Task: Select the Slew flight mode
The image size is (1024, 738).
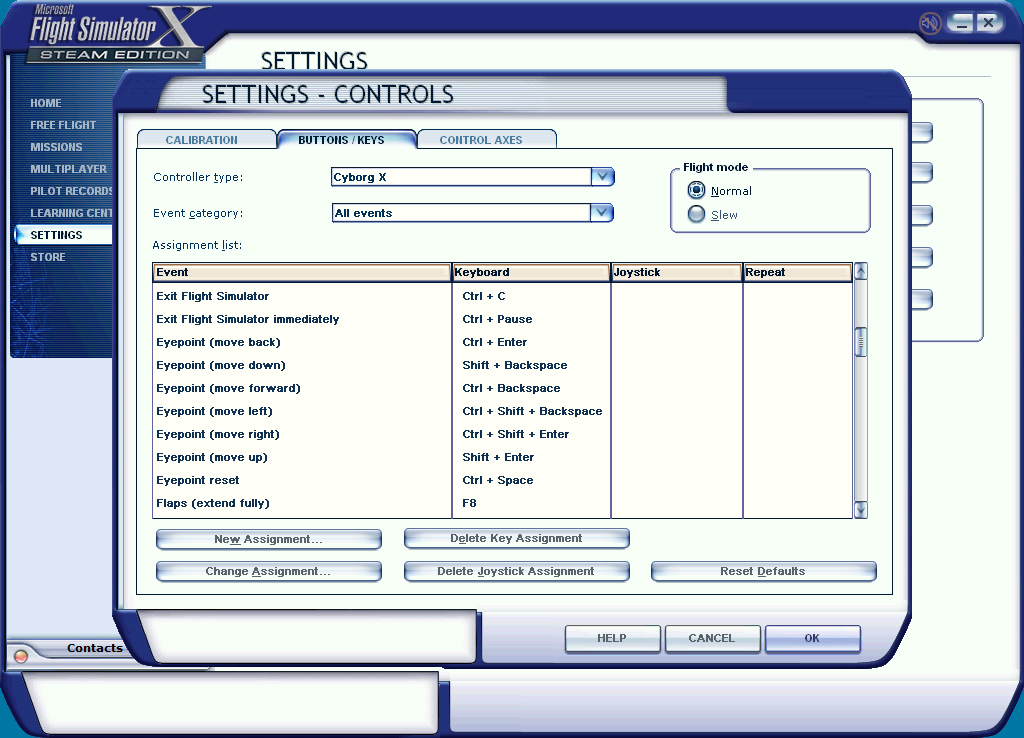Action: pos(696,214)
